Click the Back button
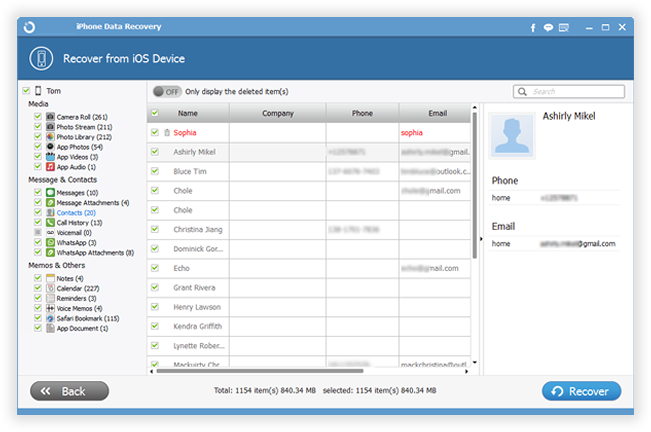 69,391
